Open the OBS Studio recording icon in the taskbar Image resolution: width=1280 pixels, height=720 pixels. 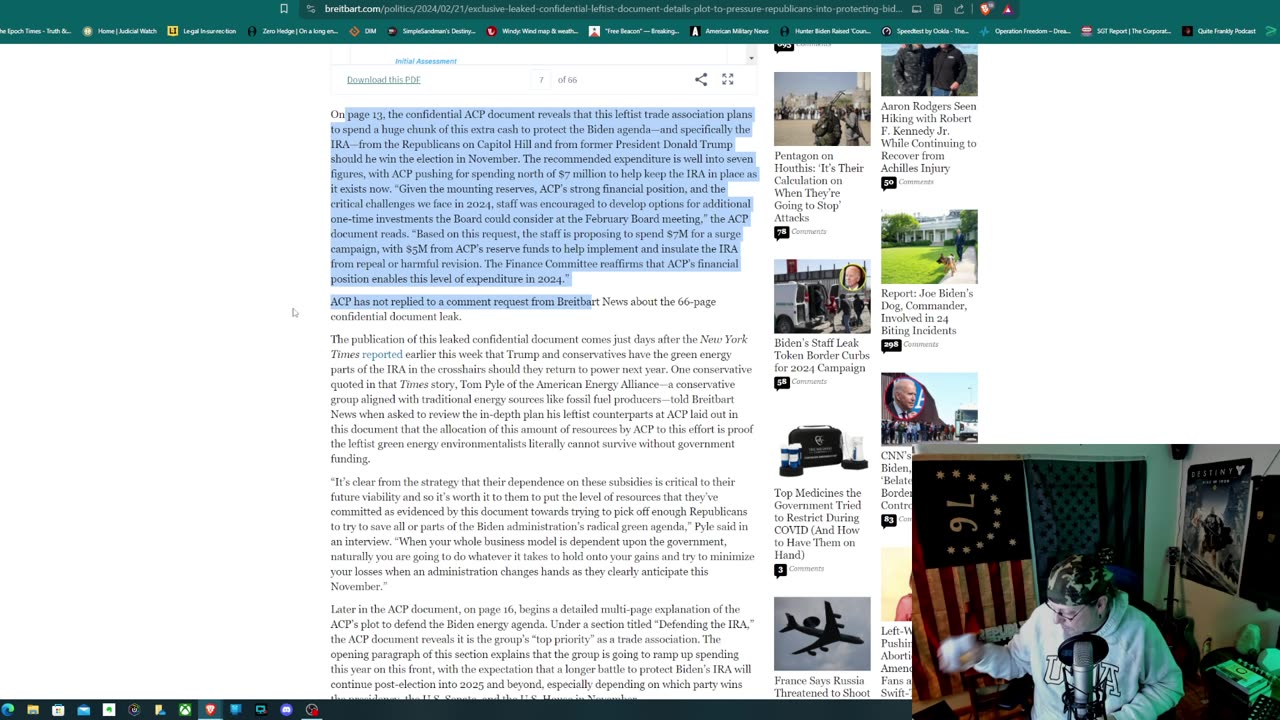[312, 710]
